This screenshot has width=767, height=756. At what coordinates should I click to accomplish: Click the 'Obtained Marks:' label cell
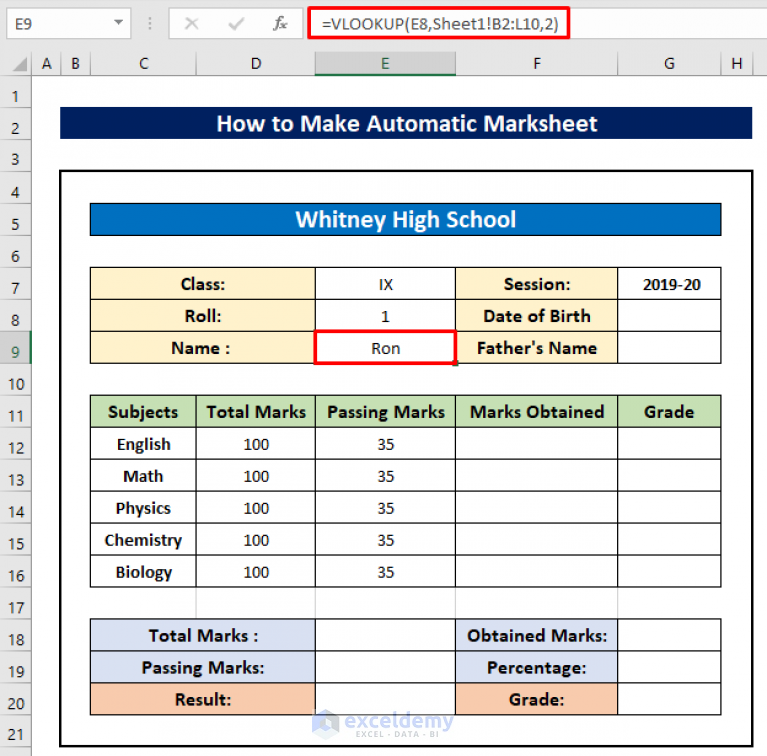[x=537, y=635]
